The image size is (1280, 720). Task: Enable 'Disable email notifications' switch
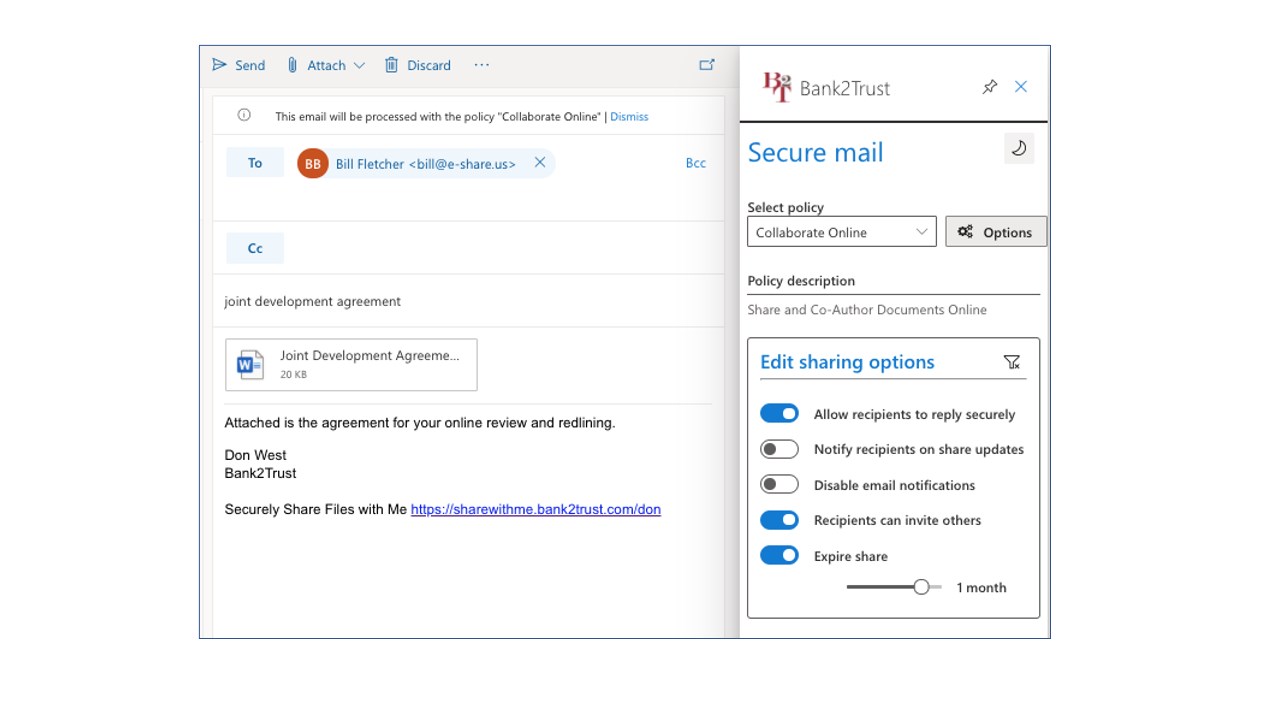pyautogui.click(x=779, y=485)
